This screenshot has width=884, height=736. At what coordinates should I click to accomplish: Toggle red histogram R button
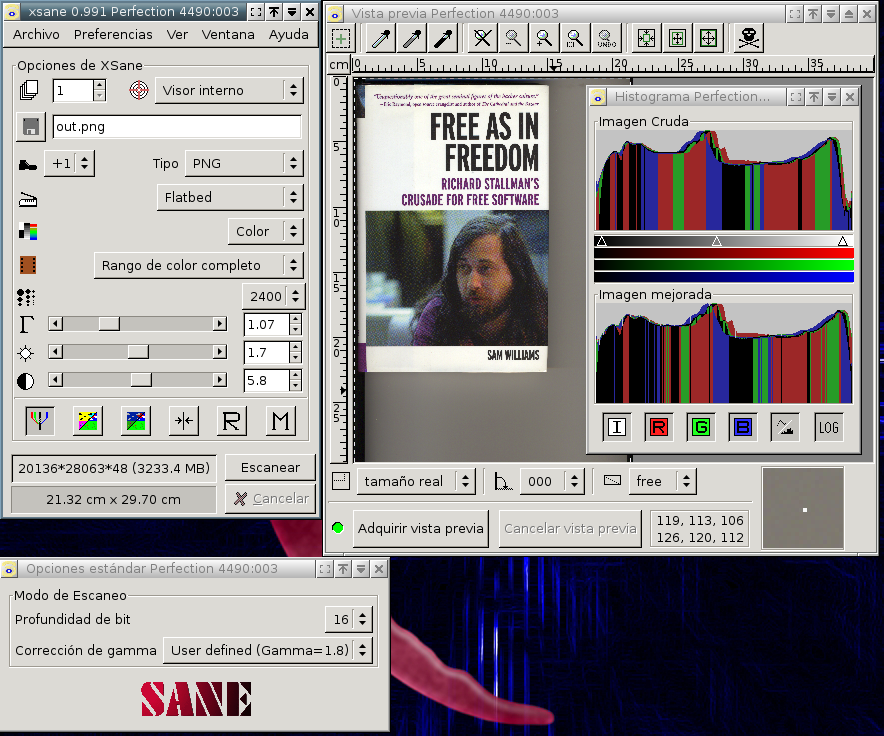click(658, 428)
